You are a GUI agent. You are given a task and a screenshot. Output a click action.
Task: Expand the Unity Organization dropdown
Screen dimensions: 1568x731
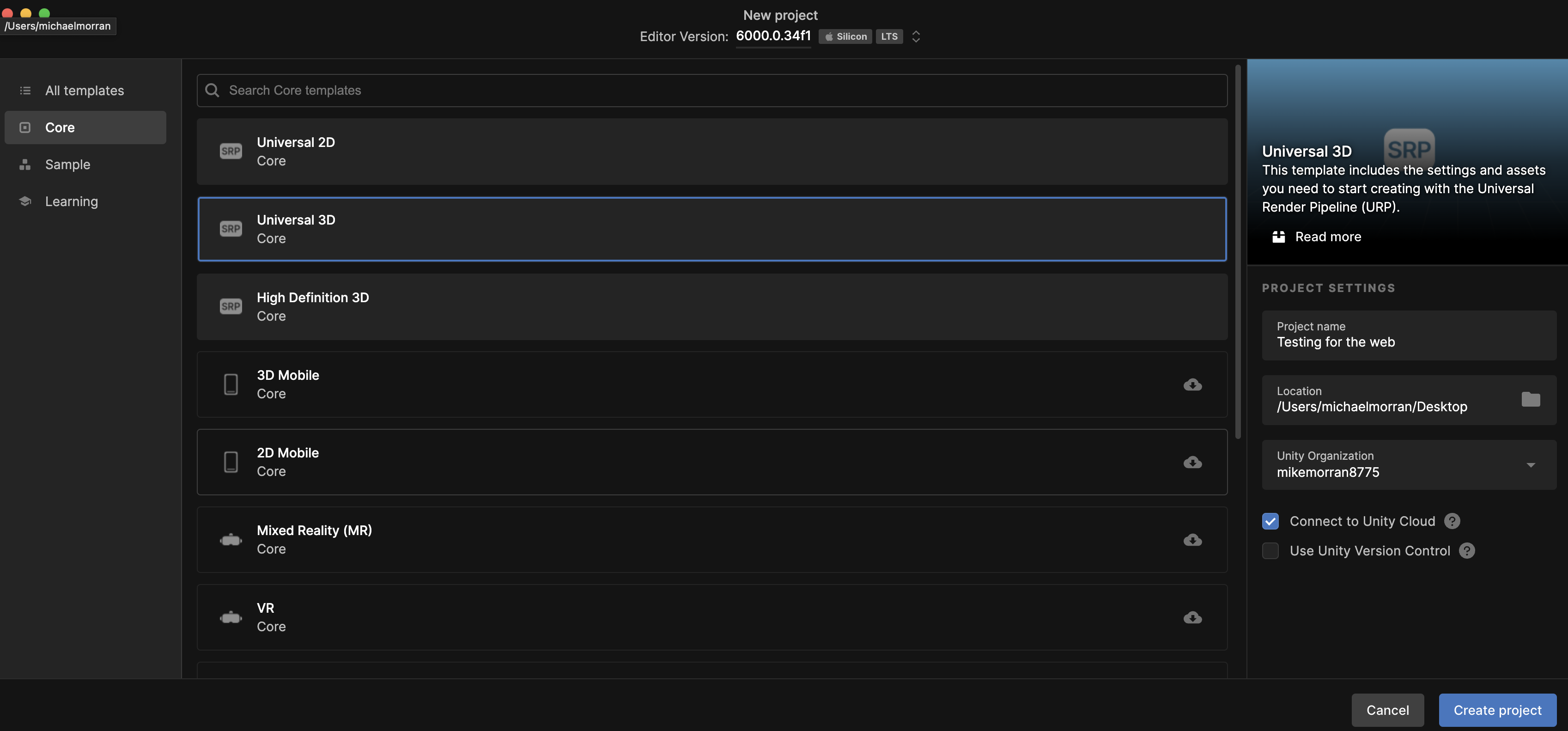point(1530,465)
